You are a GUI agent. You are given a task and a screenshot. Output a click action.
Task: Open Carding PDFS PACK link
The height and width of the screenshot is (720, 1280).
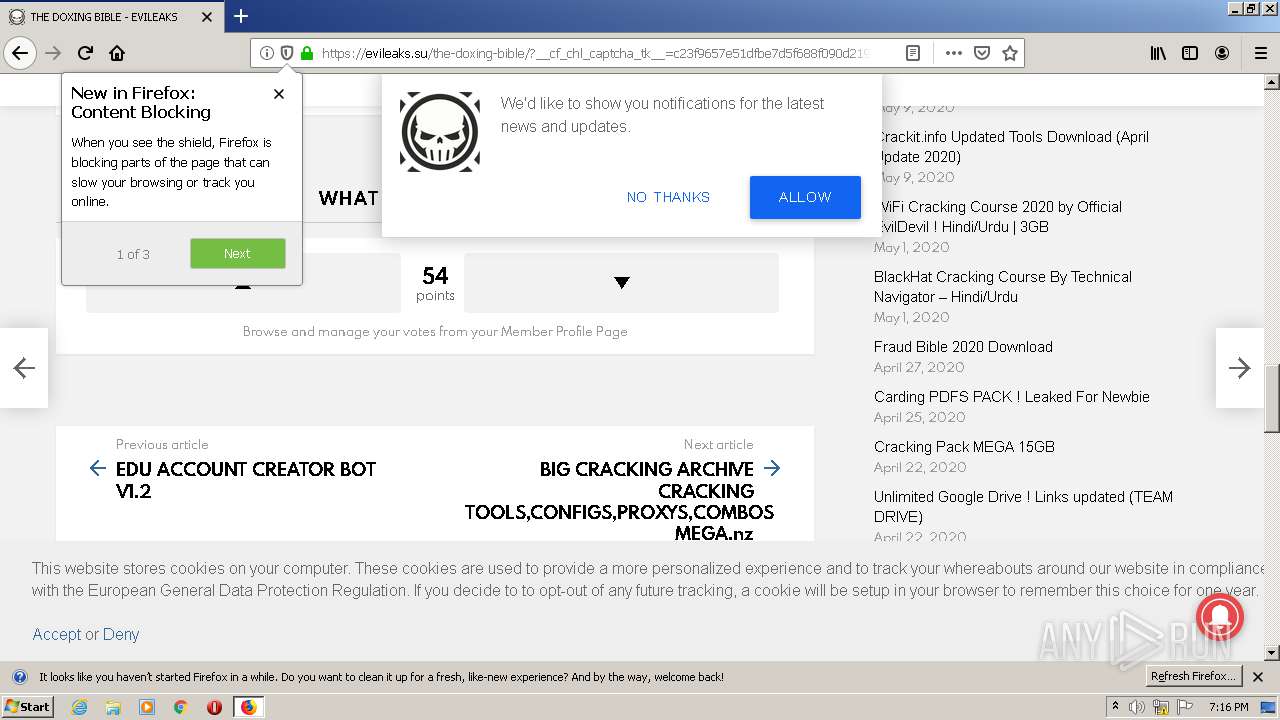pos(1012,397)
